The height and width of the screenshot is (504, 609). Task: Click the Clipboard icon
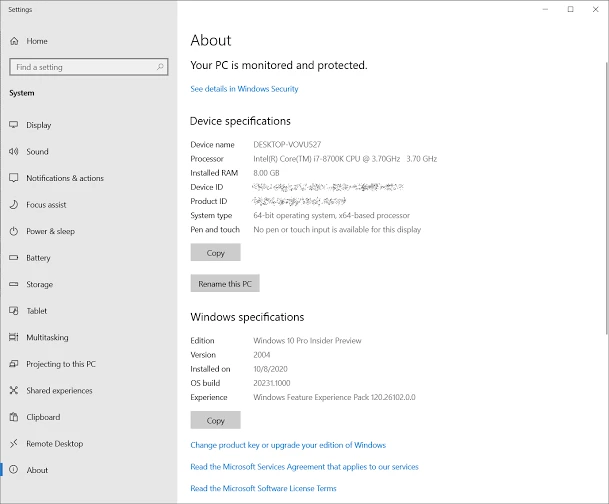[14, 417]
